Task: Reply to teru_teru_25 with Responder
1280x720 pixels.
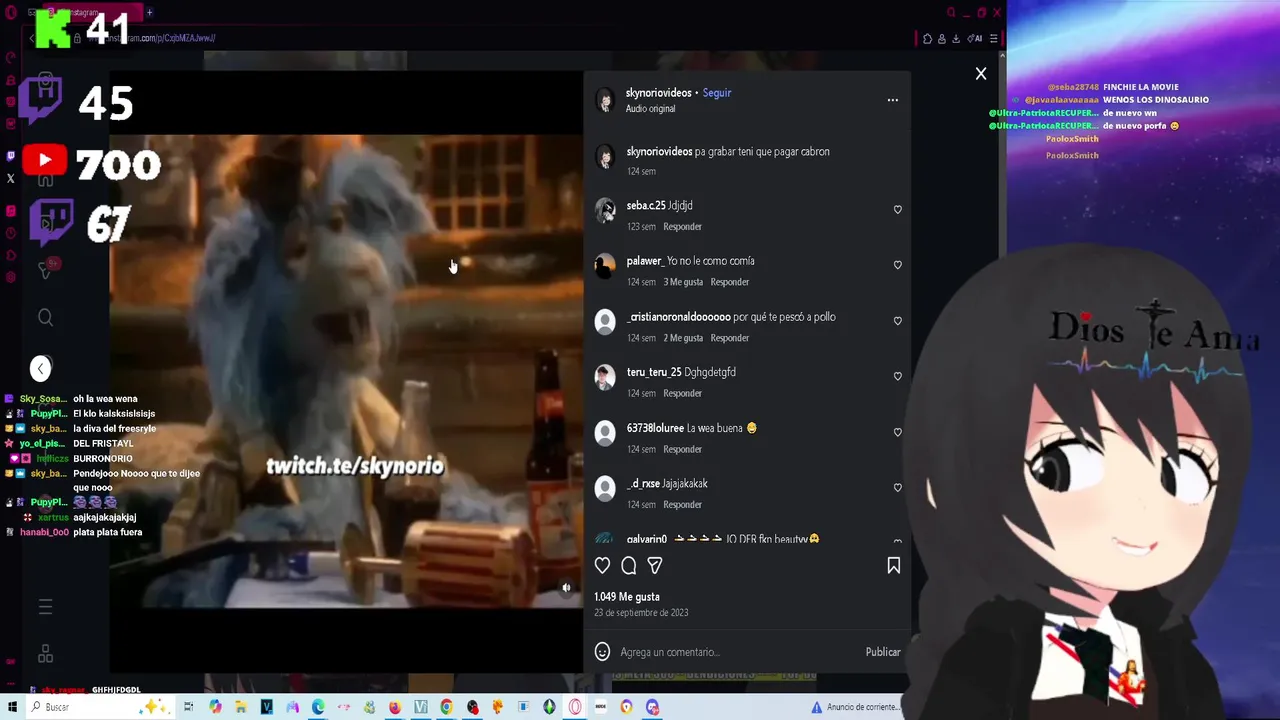Action: coord(682,394)
